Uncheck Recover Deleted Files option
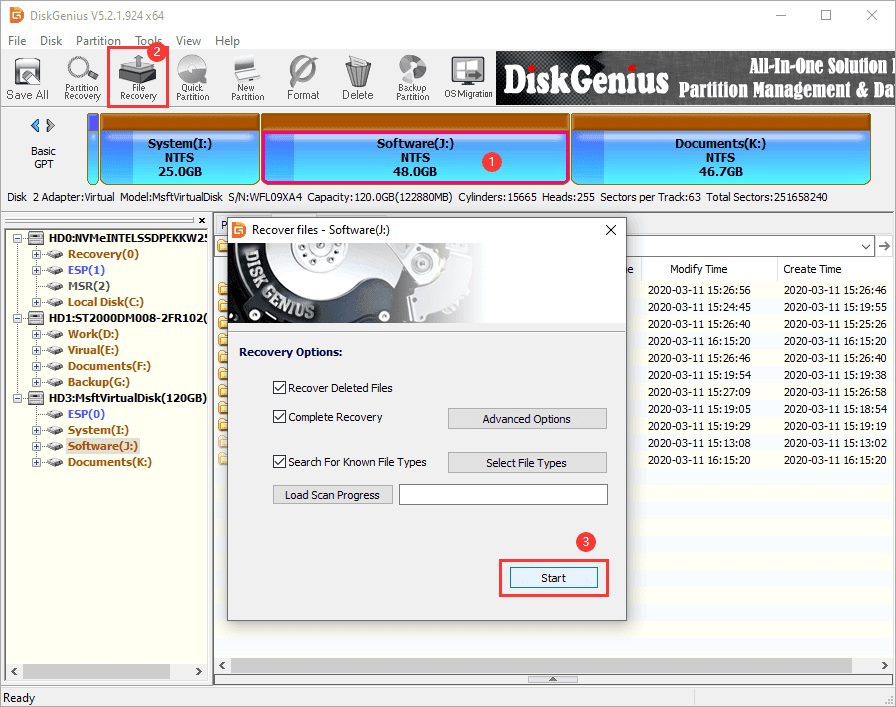896x707 pixels. [x=280, y=388]
